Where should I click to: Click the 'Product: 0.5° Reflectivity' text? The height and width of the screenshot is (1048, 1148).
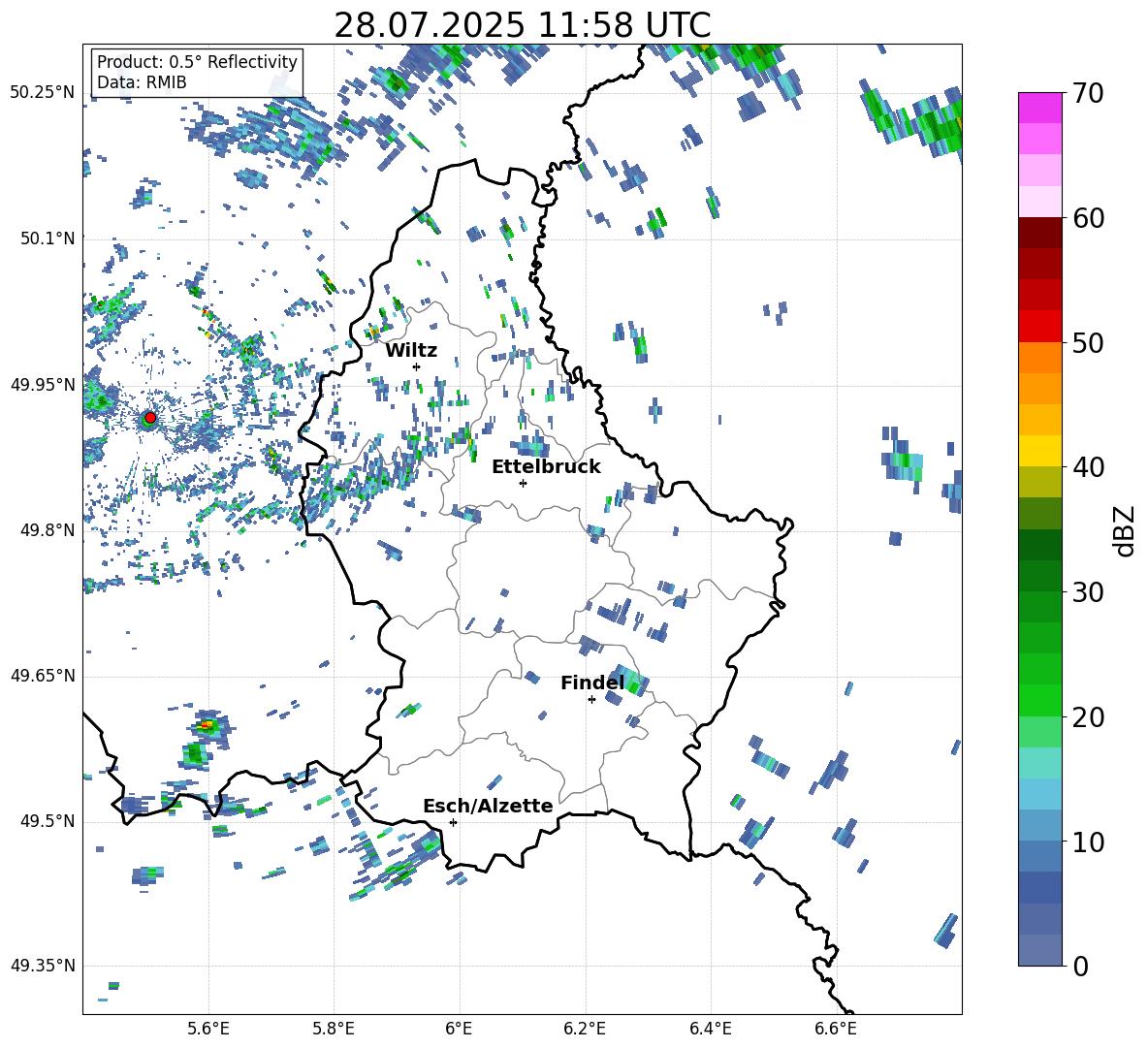pos(197,61)
